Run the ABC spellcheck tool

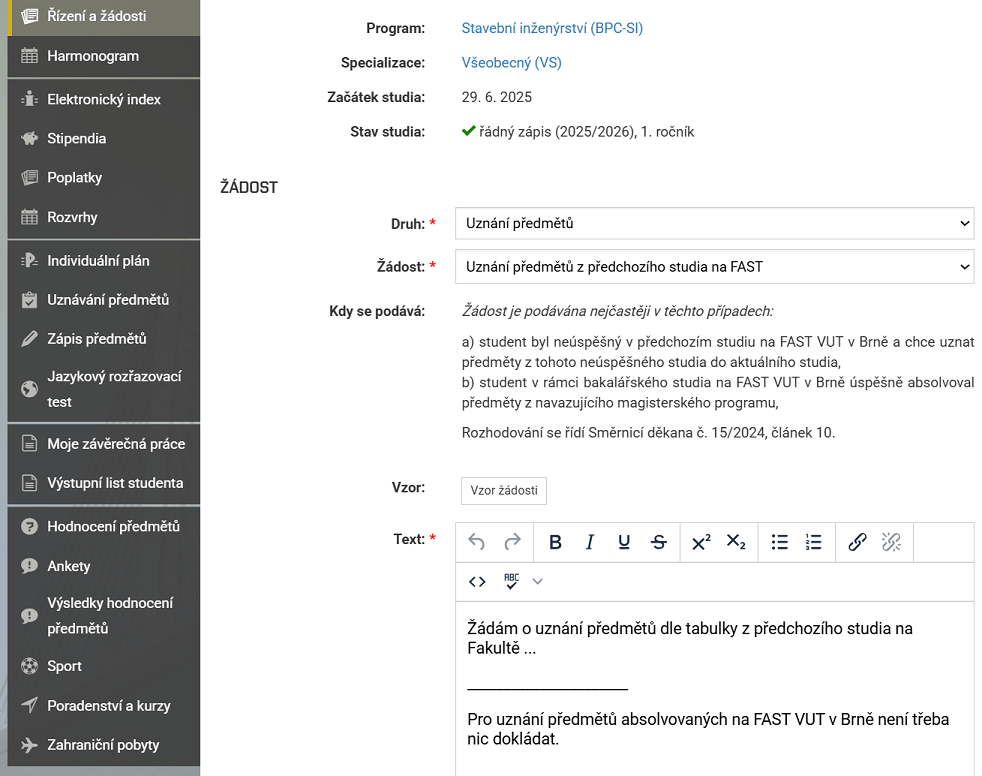click(x=512, y=582)
